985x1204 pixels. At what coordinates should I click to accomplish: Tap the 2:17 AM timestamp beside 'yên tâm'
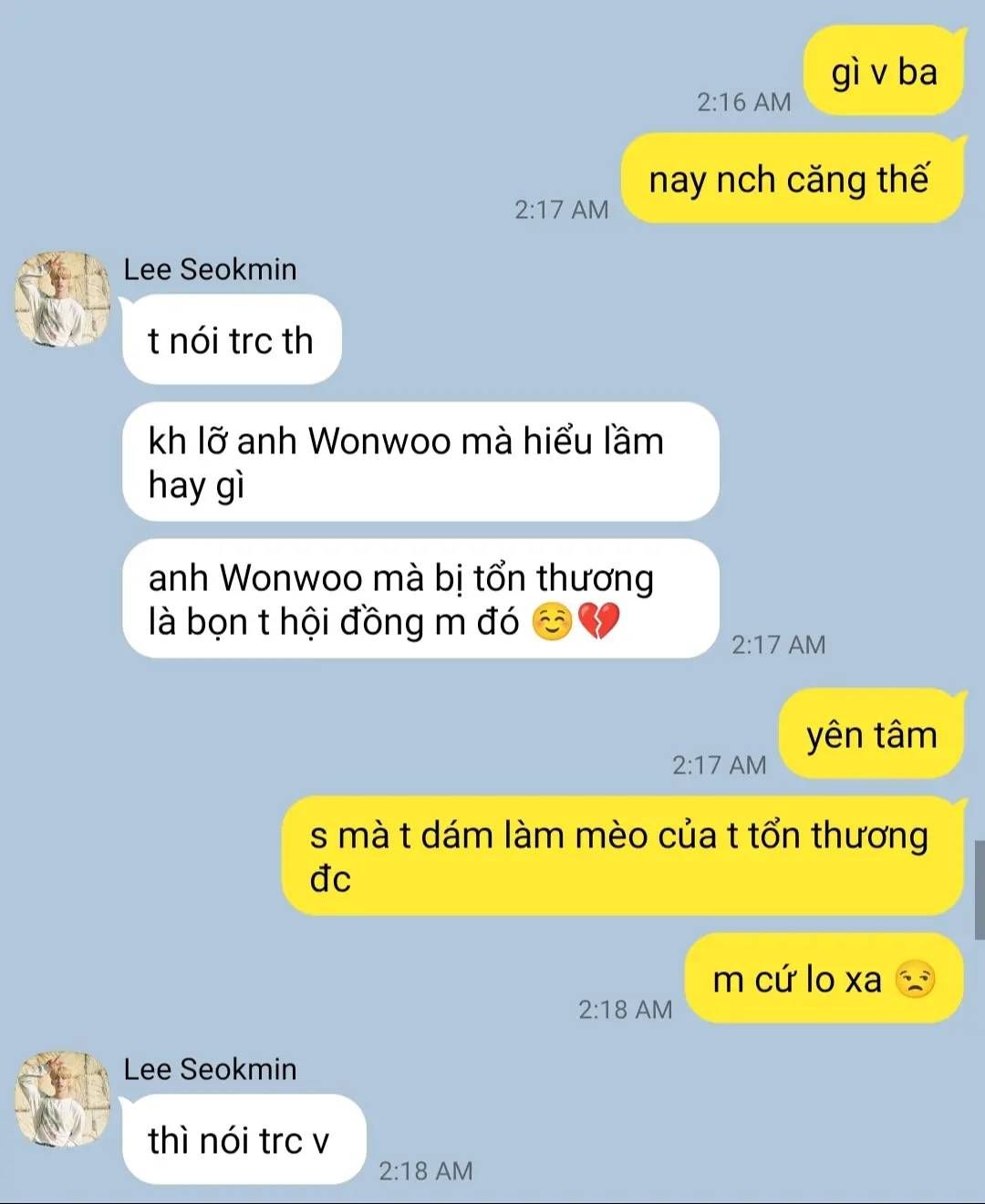point(720,764)
